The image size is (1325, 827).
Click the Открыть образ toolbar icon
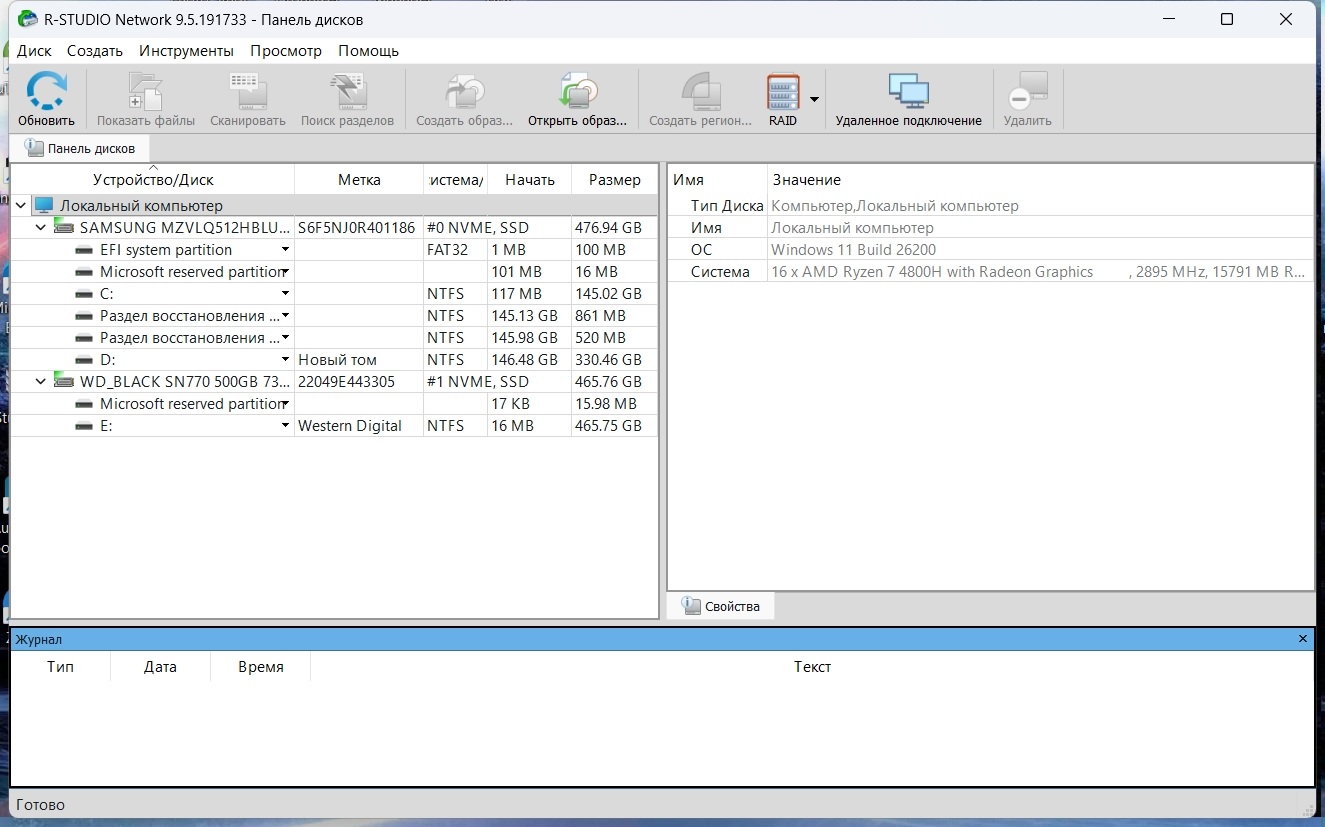pyautogui.click(x=577, y=92)
